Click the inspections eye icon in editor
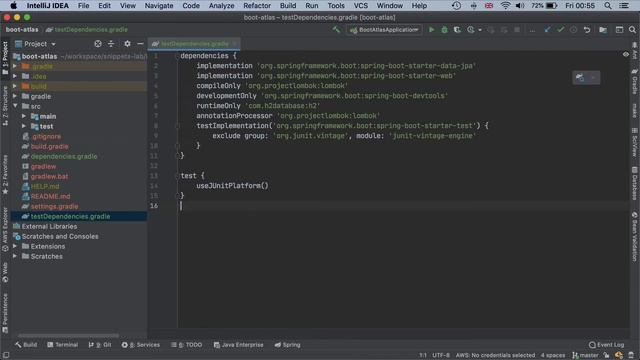This screenshot has height=360, width=640. pos(626,54)
